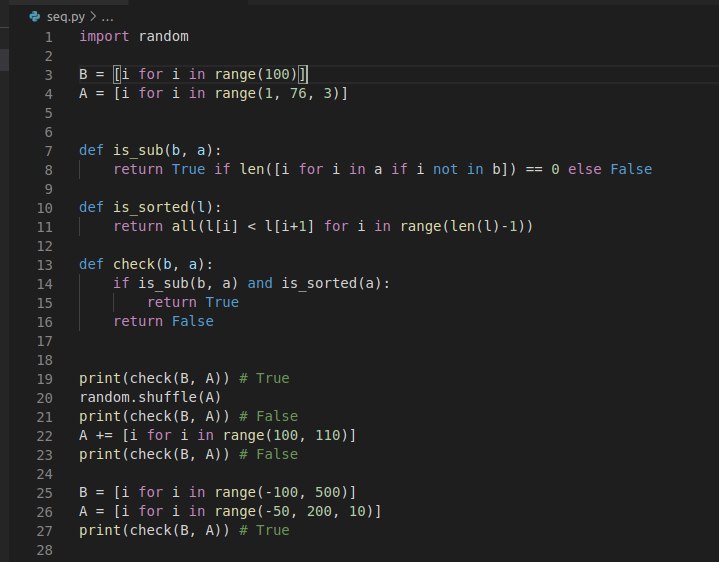Click line number 7 in the gutter
719x562 pixels.
48,151
